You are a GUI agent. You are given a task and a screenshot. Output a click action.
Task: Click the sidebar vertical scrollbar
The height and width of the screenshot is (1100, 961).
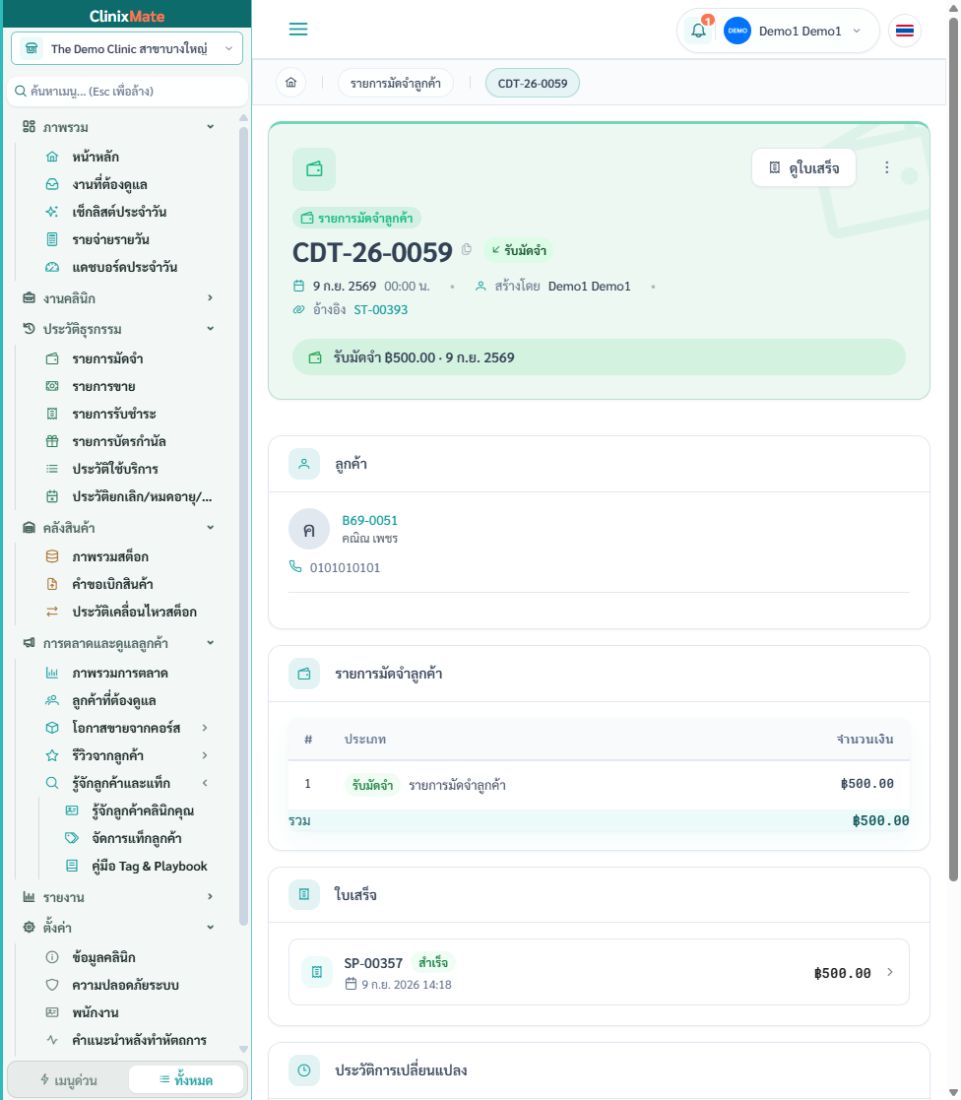pos(243,526)
